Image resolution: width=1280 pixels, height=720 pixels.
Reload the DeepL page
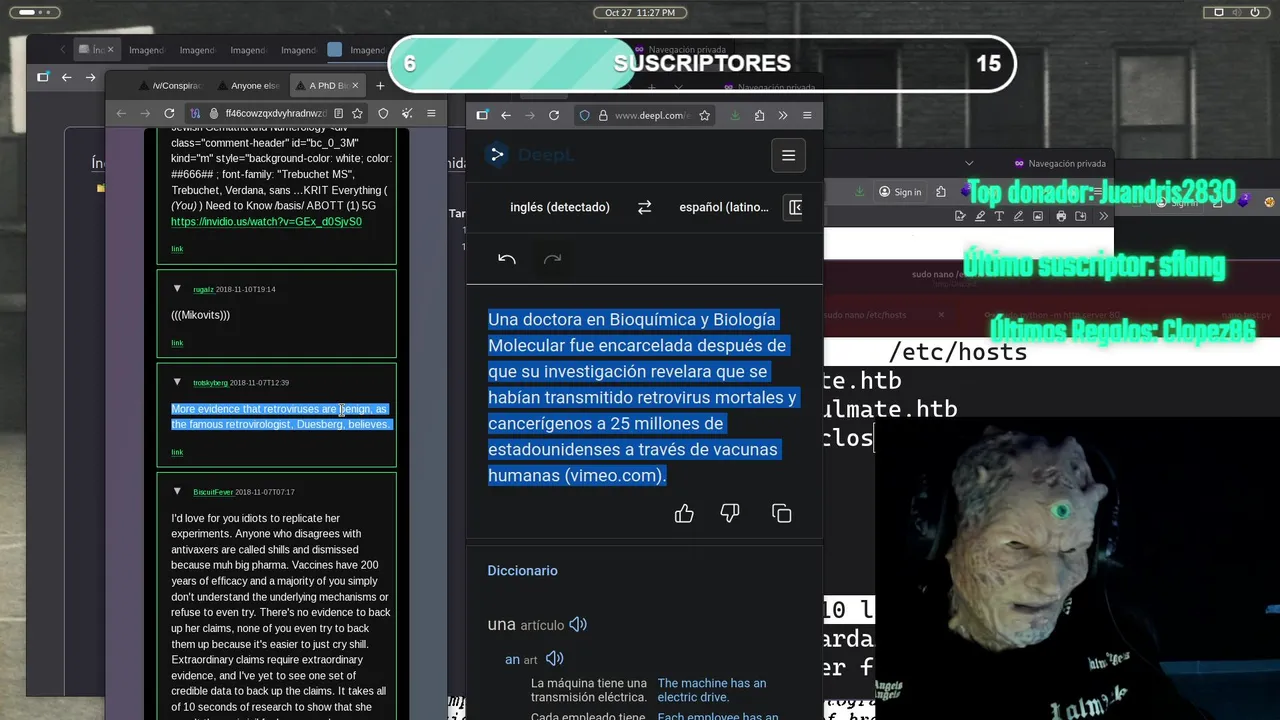click(554, 115)
